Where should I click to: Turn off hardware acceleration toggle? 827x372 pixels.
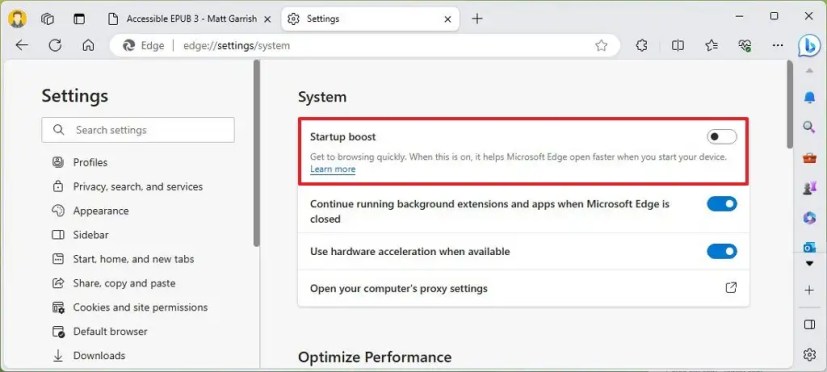722,252
